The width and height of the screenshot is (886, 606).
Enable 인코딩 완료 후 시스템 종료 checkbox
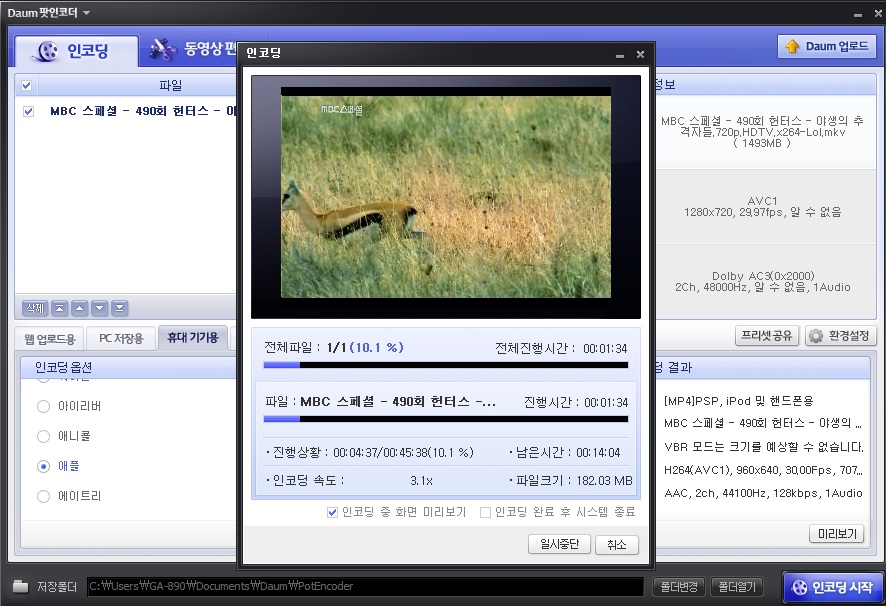click(485, 512)
